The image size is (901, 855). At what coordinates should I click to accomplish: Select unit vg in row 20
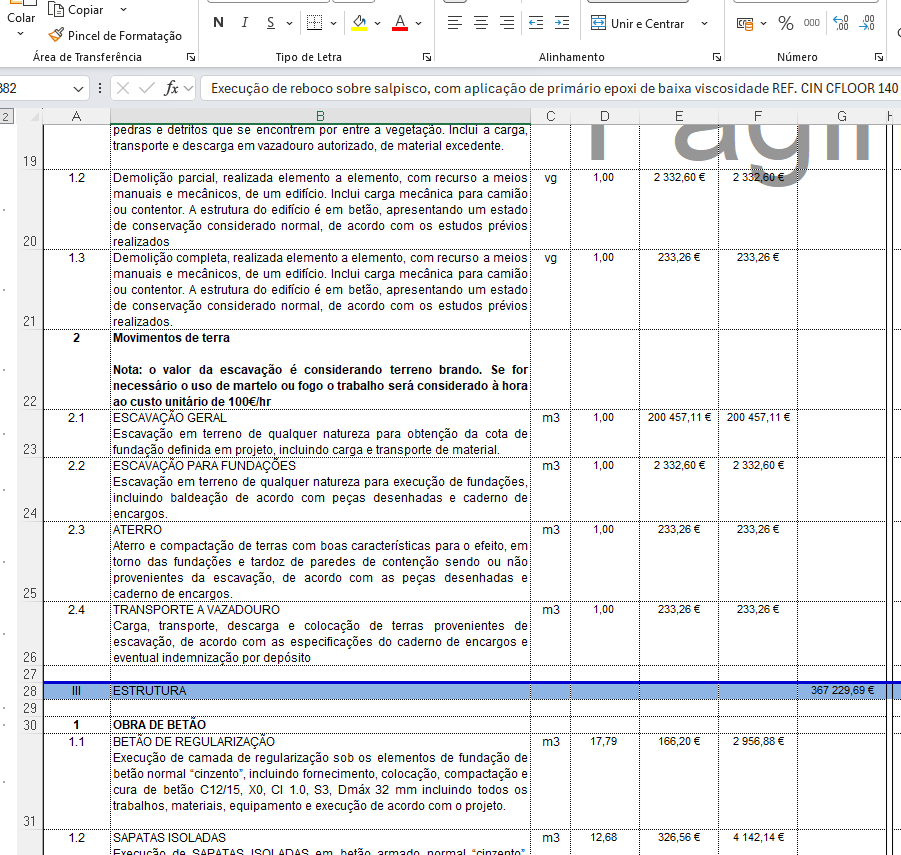[550, 209]
